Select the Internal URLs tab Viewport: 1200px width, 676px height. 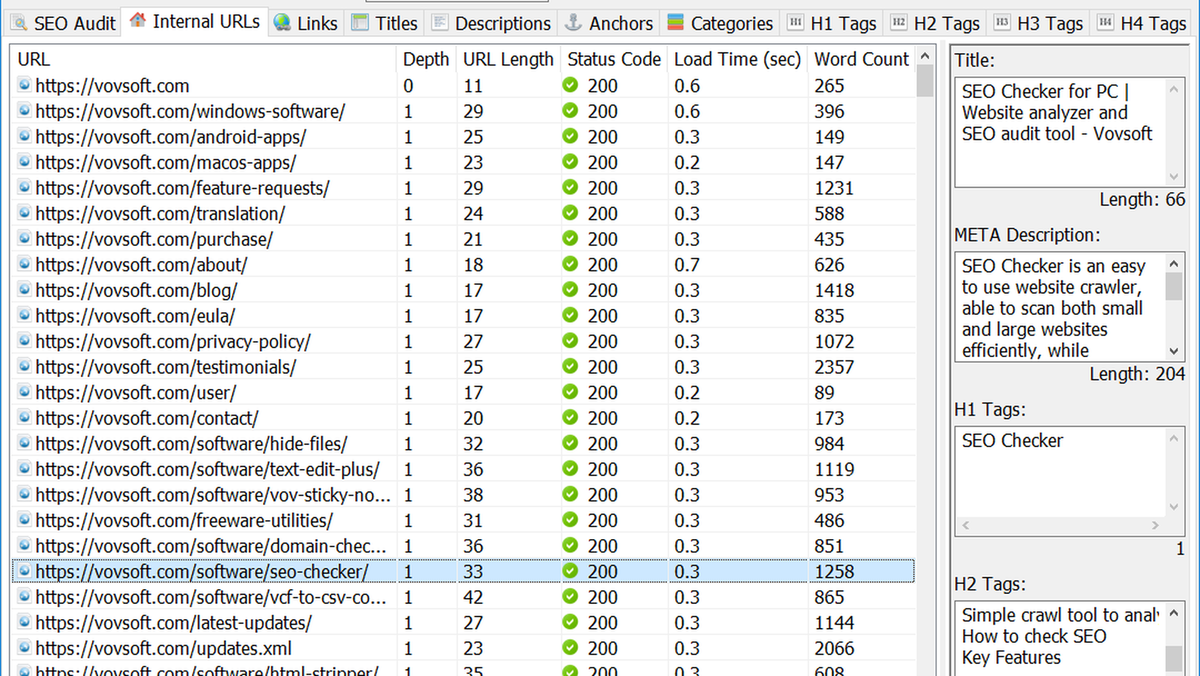tap(195, 21)
